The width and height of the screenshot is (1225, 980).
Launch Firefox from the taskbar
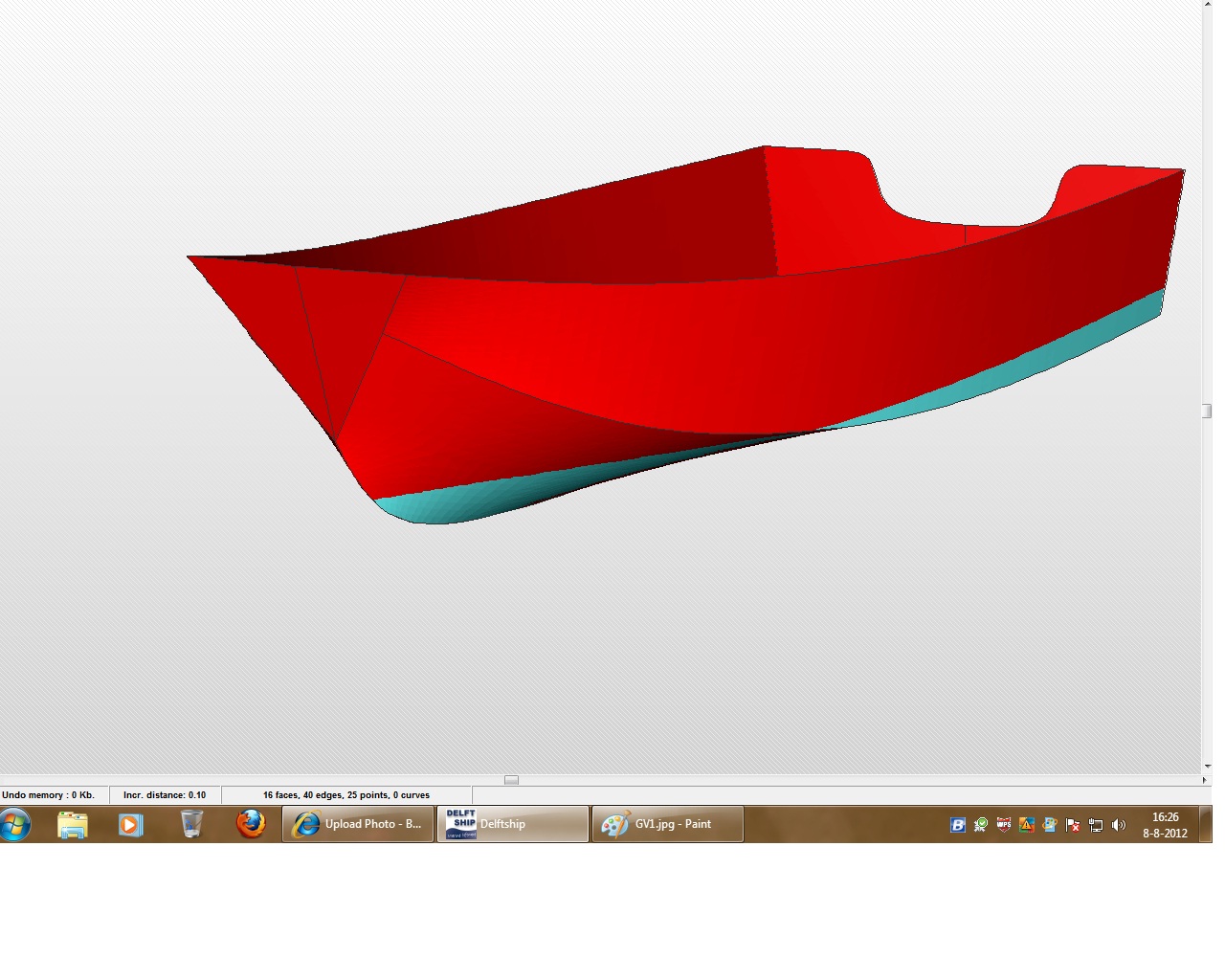[251, 824]
